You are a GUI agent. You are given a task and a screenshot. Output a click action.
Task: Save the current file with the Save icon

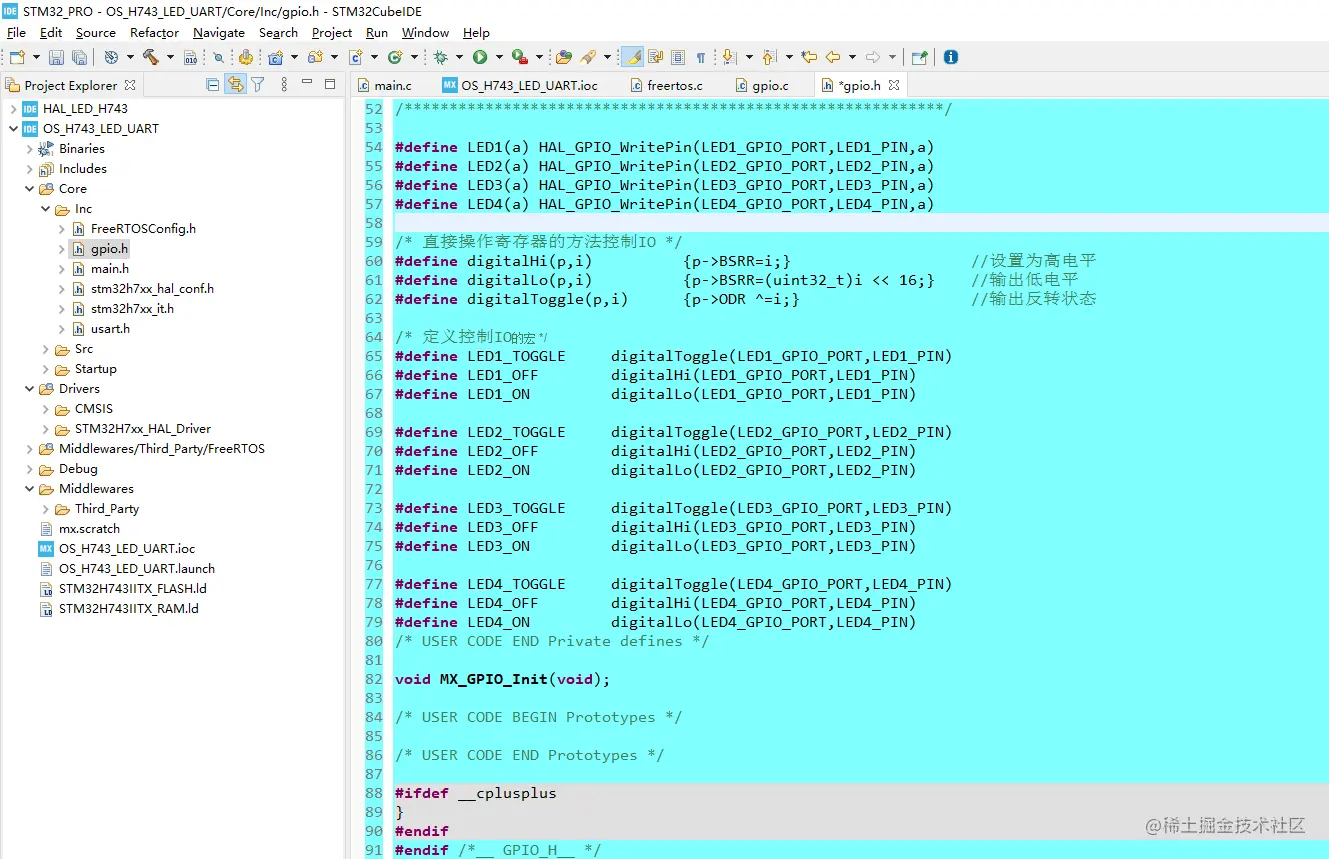[x=56, y=57]
